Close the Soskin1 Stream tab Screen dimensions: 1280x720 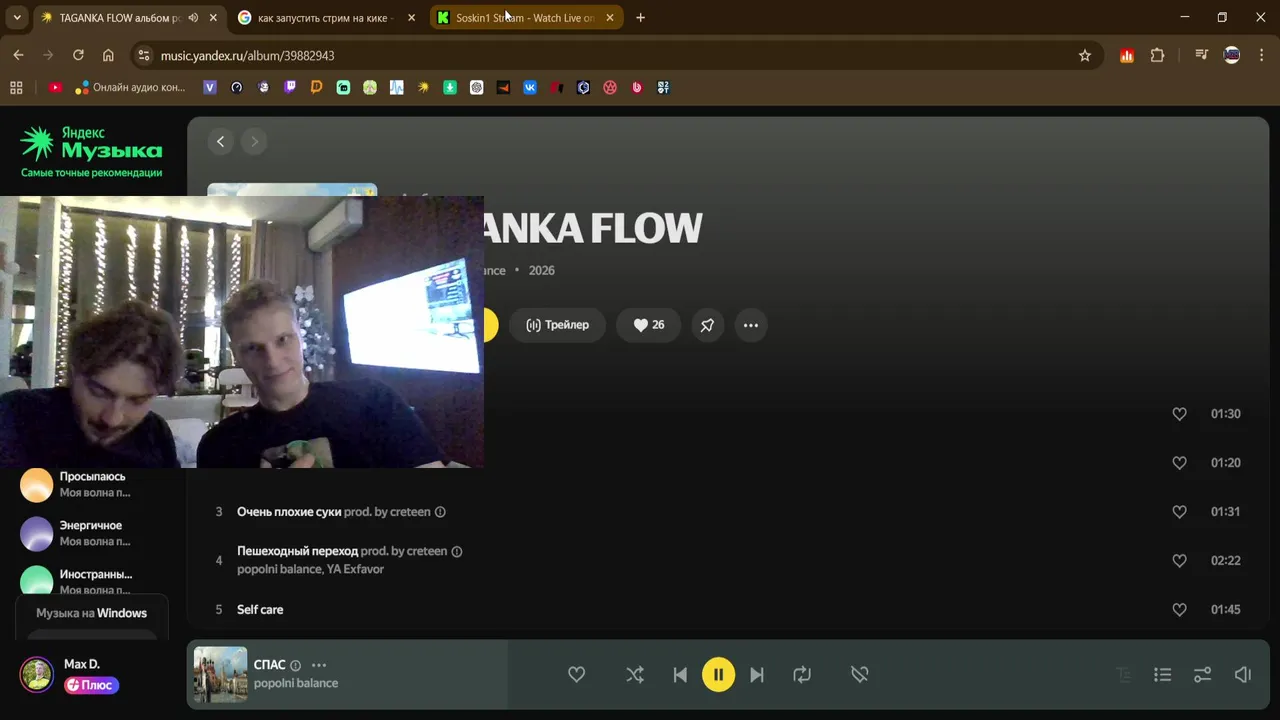(x=610, y=18)
